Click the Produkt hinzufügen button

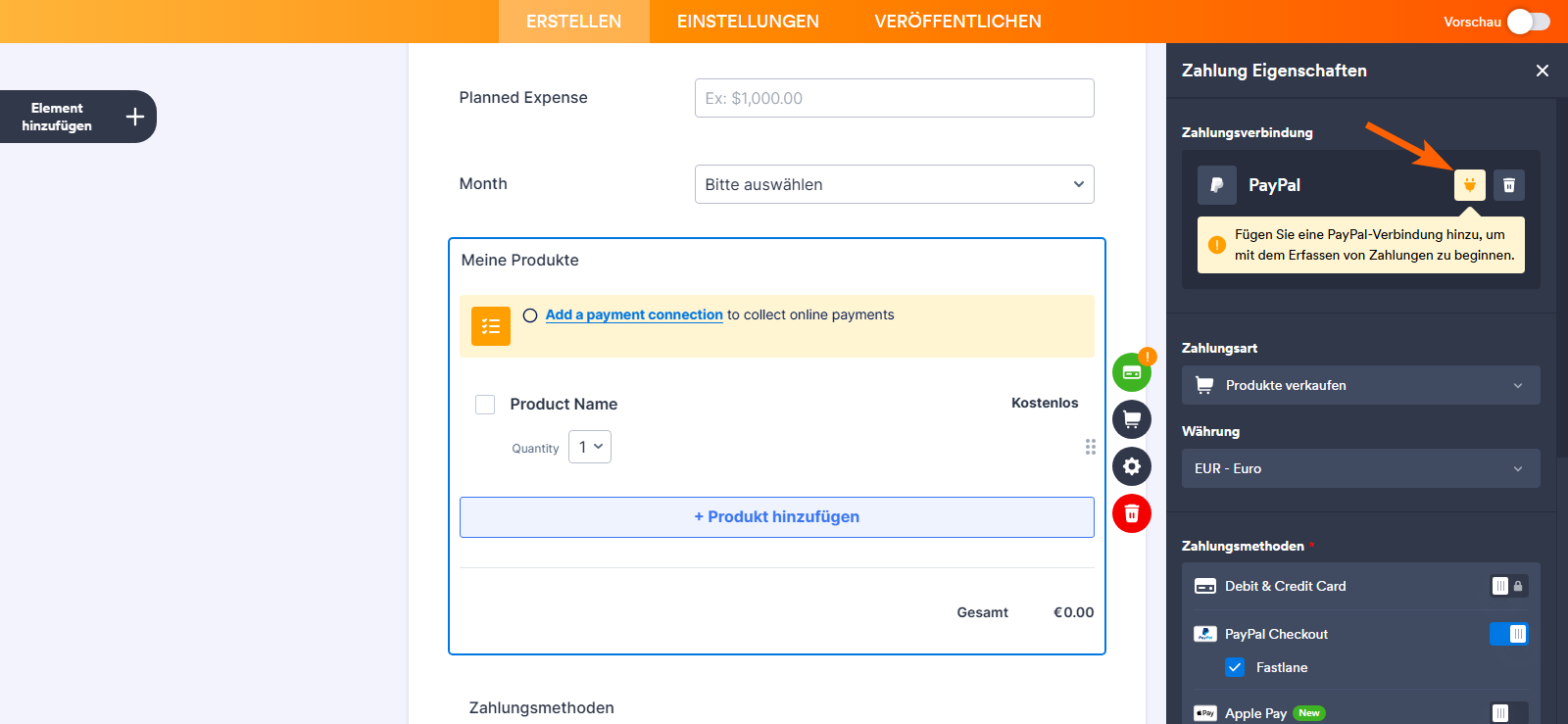tap(776, 516)
